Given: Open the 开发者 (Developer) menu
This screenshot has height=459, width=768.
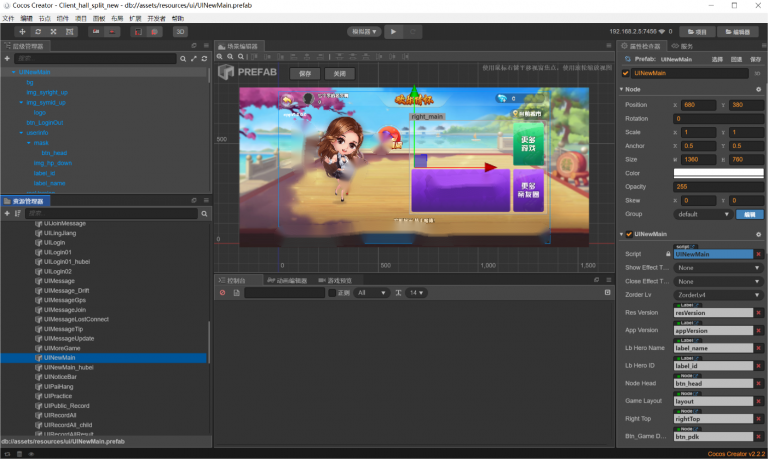Looking at the screenshot, I should (x=156, y=19).
